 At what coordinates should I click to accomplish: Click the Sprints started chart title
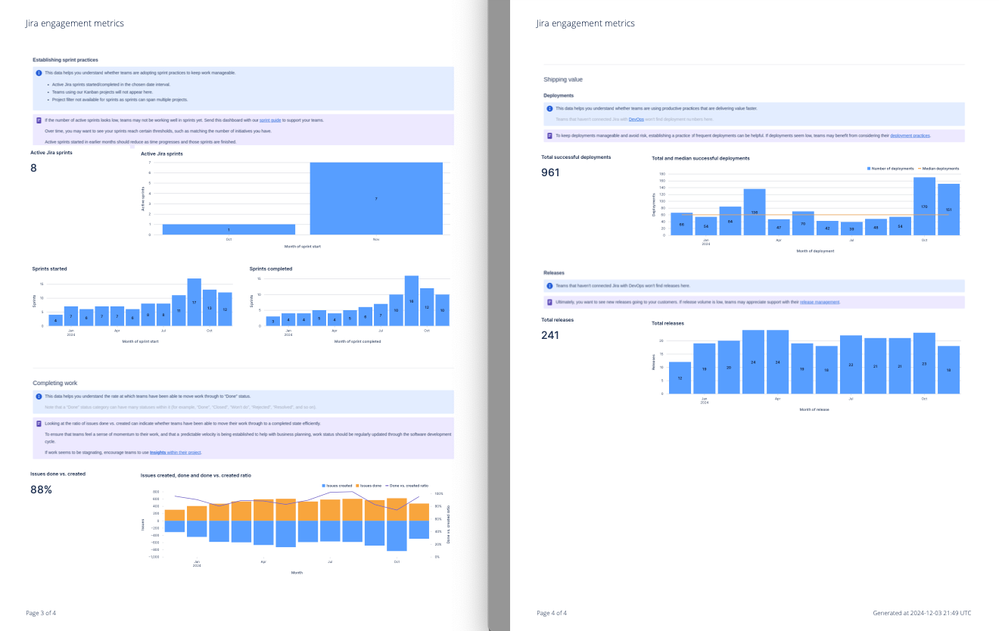tap(50, 269)
